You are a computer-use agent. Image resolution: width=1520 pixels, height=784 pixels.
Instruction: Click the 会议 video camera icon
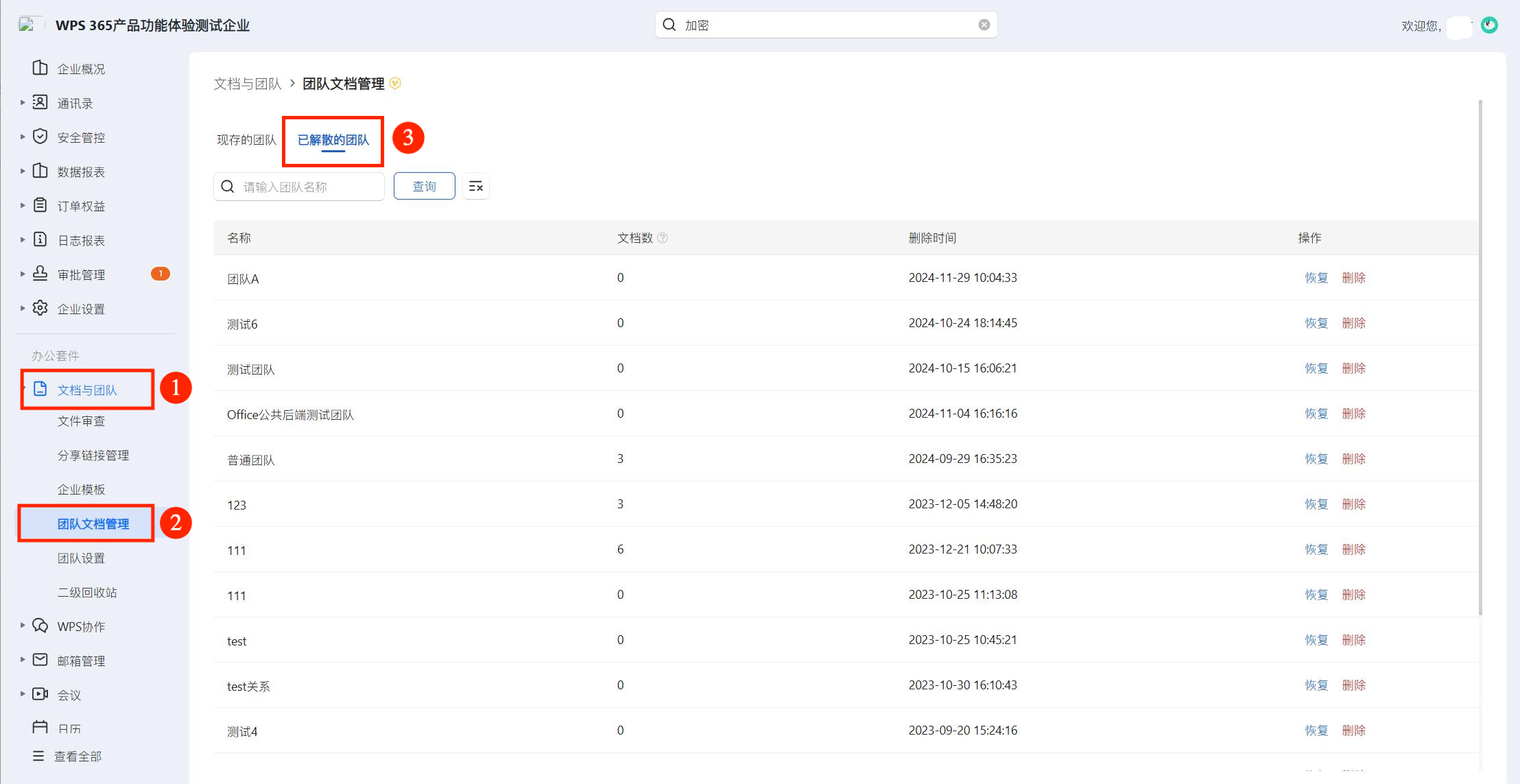click(x=40, y=694)
